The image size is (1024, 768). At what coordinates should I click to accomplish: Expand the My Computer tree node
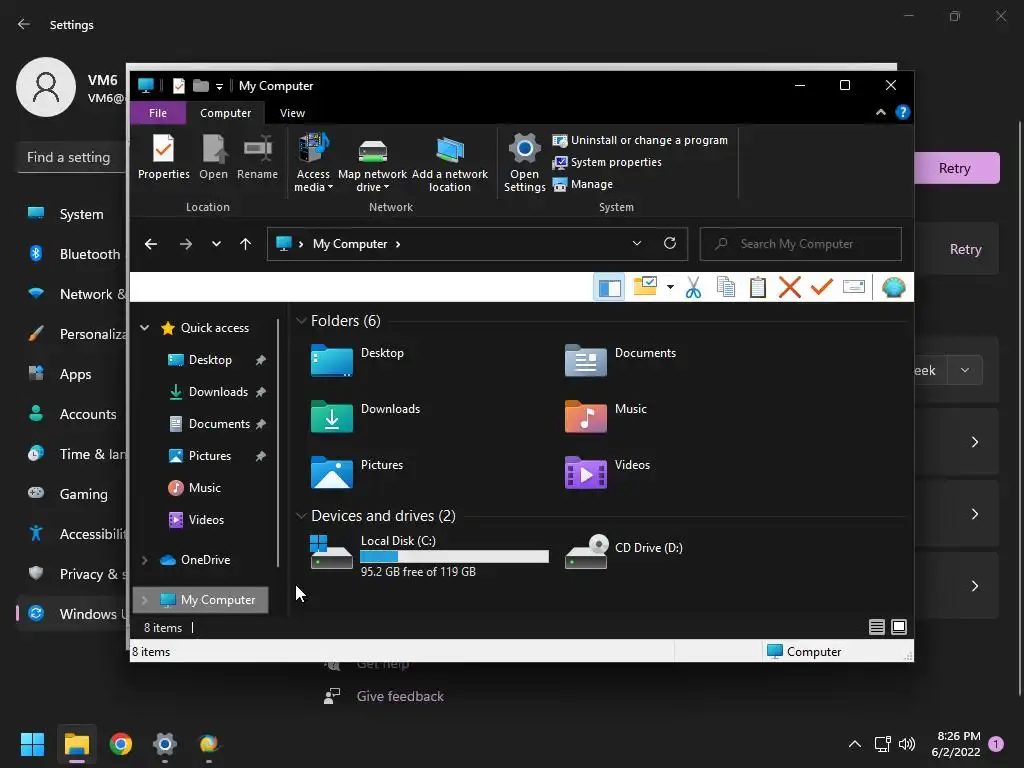click(144, 600)
